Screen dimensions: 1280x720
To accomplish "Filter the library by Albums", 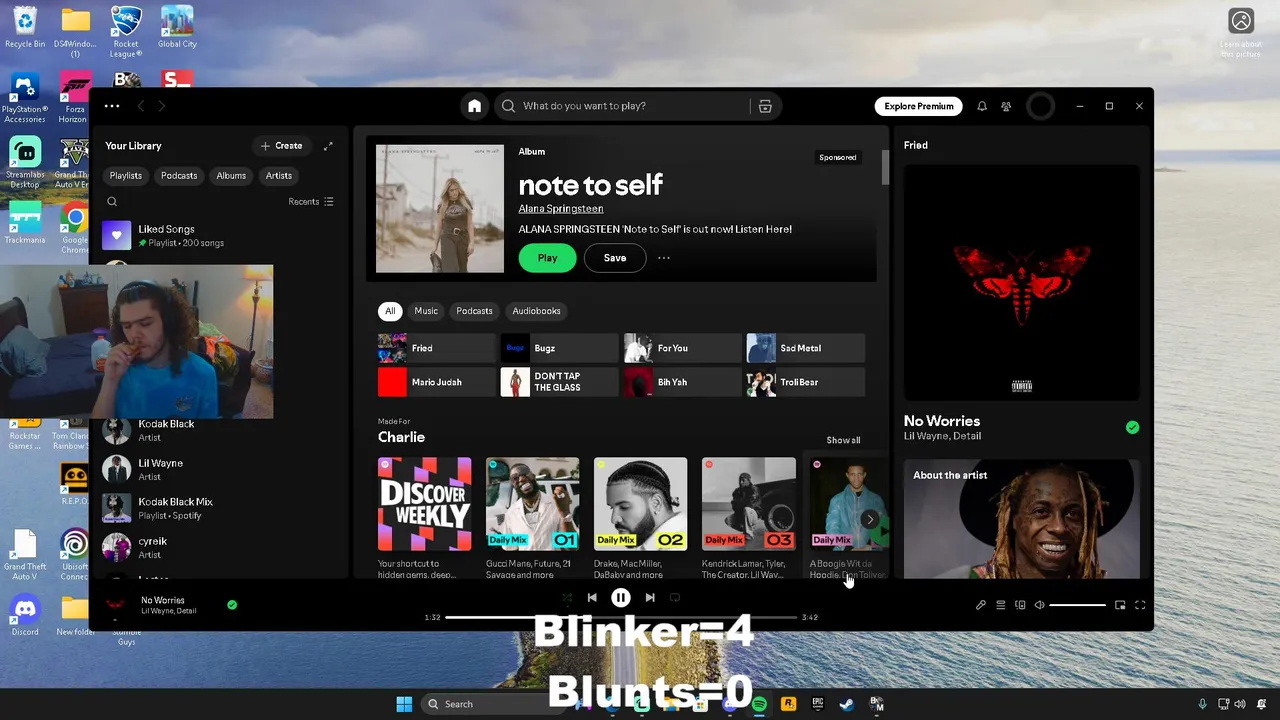I will 231,176.
